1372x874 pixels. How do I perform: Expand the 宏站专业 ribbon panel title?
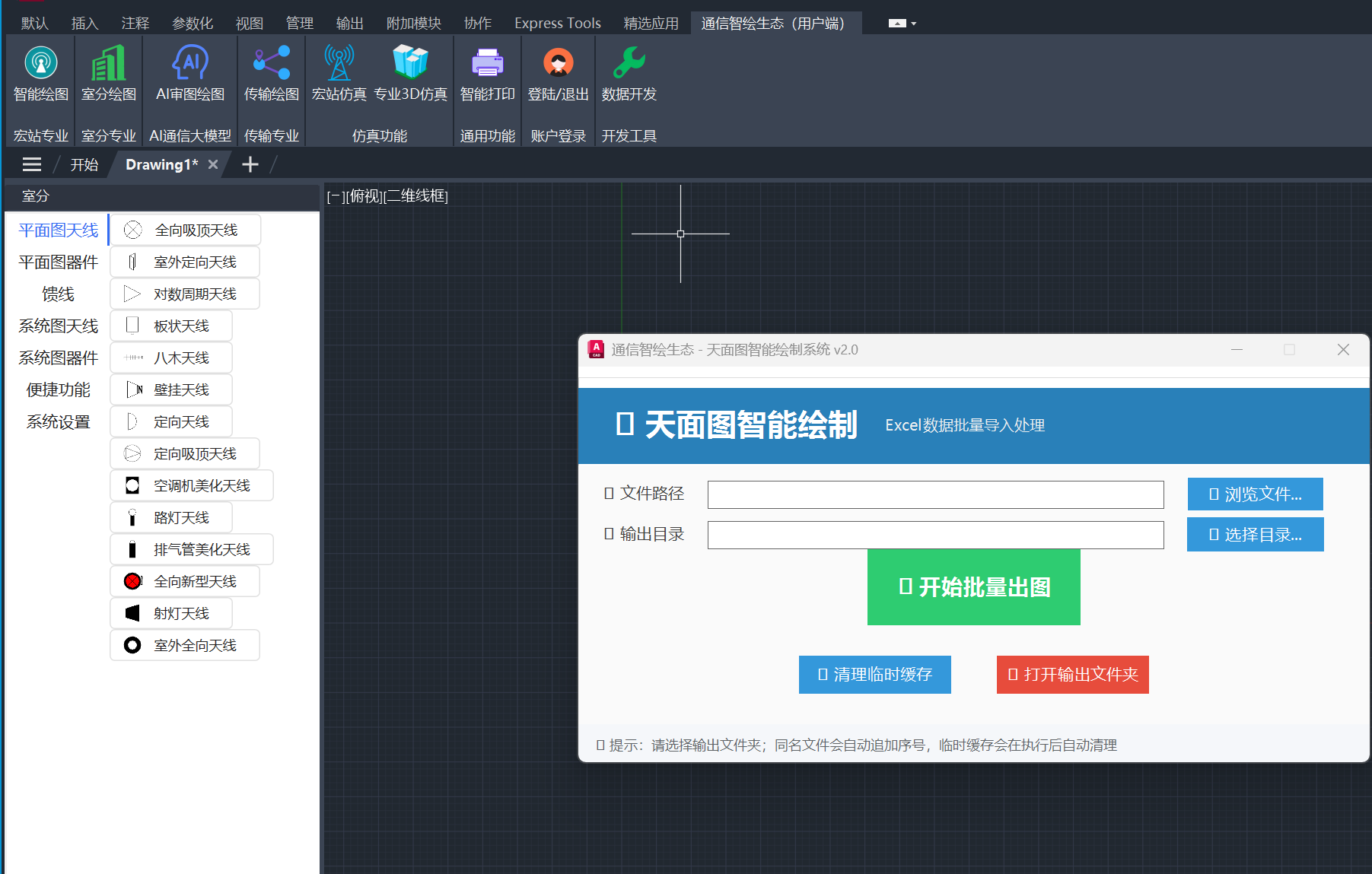[41, 135]
